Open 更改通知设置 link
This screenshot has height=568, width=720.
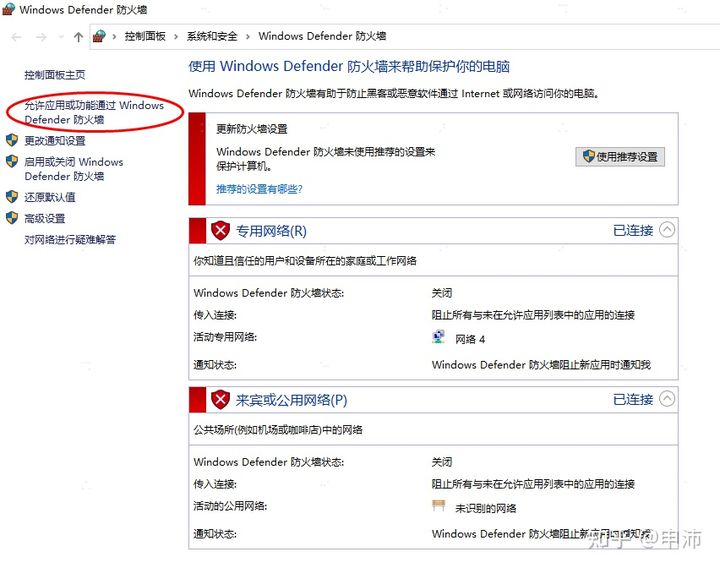pyautogui.click(x=55, y=141)
